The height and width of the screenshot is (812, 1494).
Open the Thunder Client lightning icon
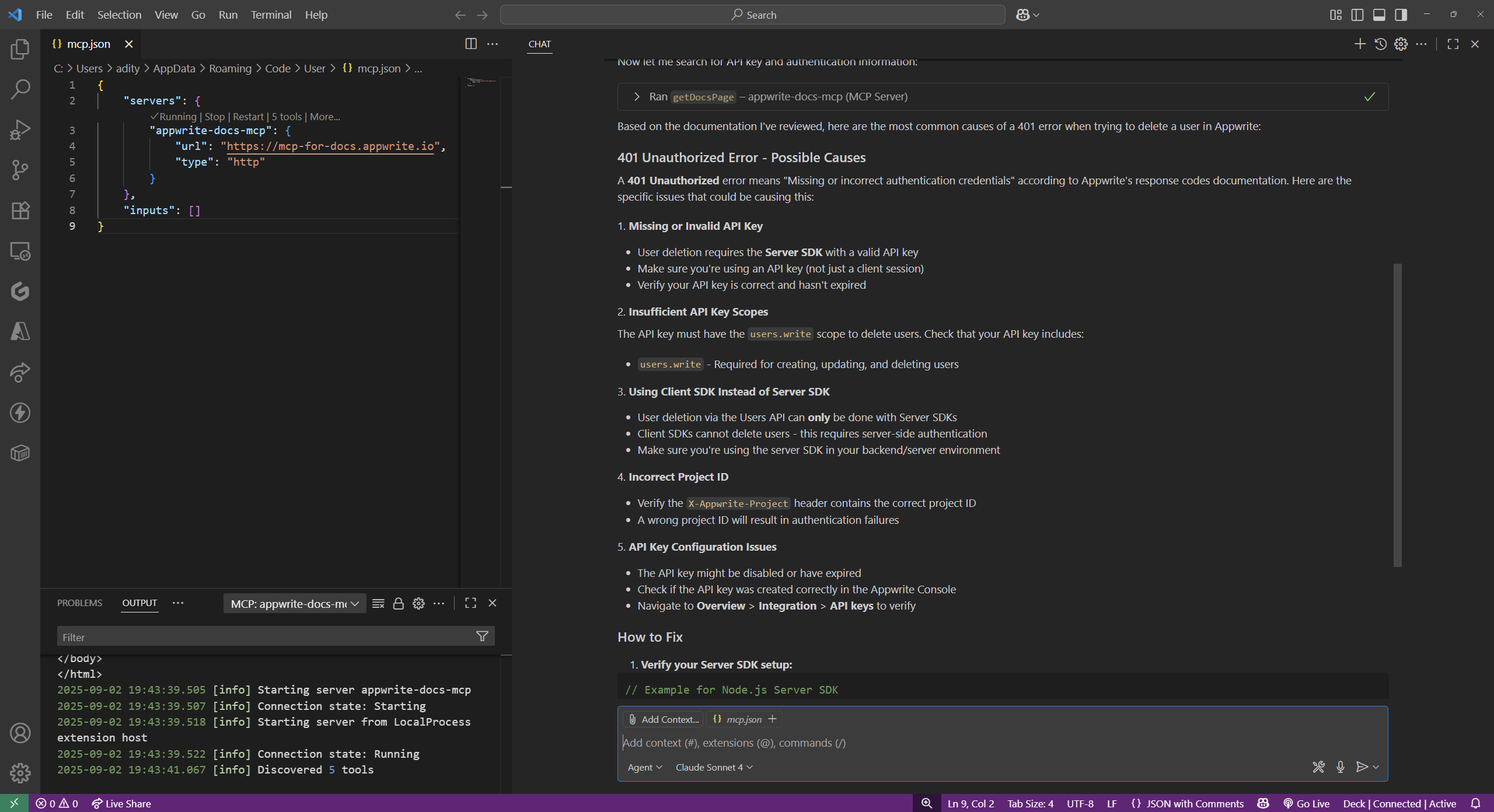click(x=20, y=412)
